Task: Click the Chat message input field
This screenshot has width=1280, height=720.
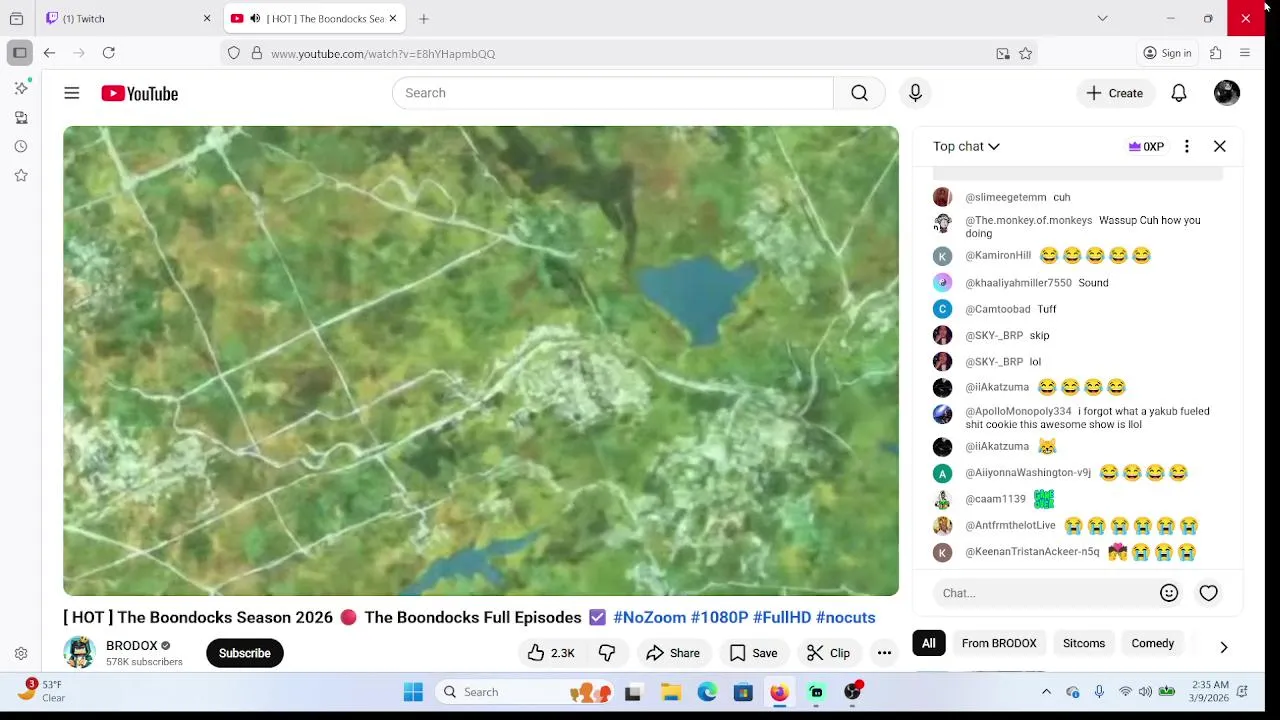Action: coord(1044,593)
